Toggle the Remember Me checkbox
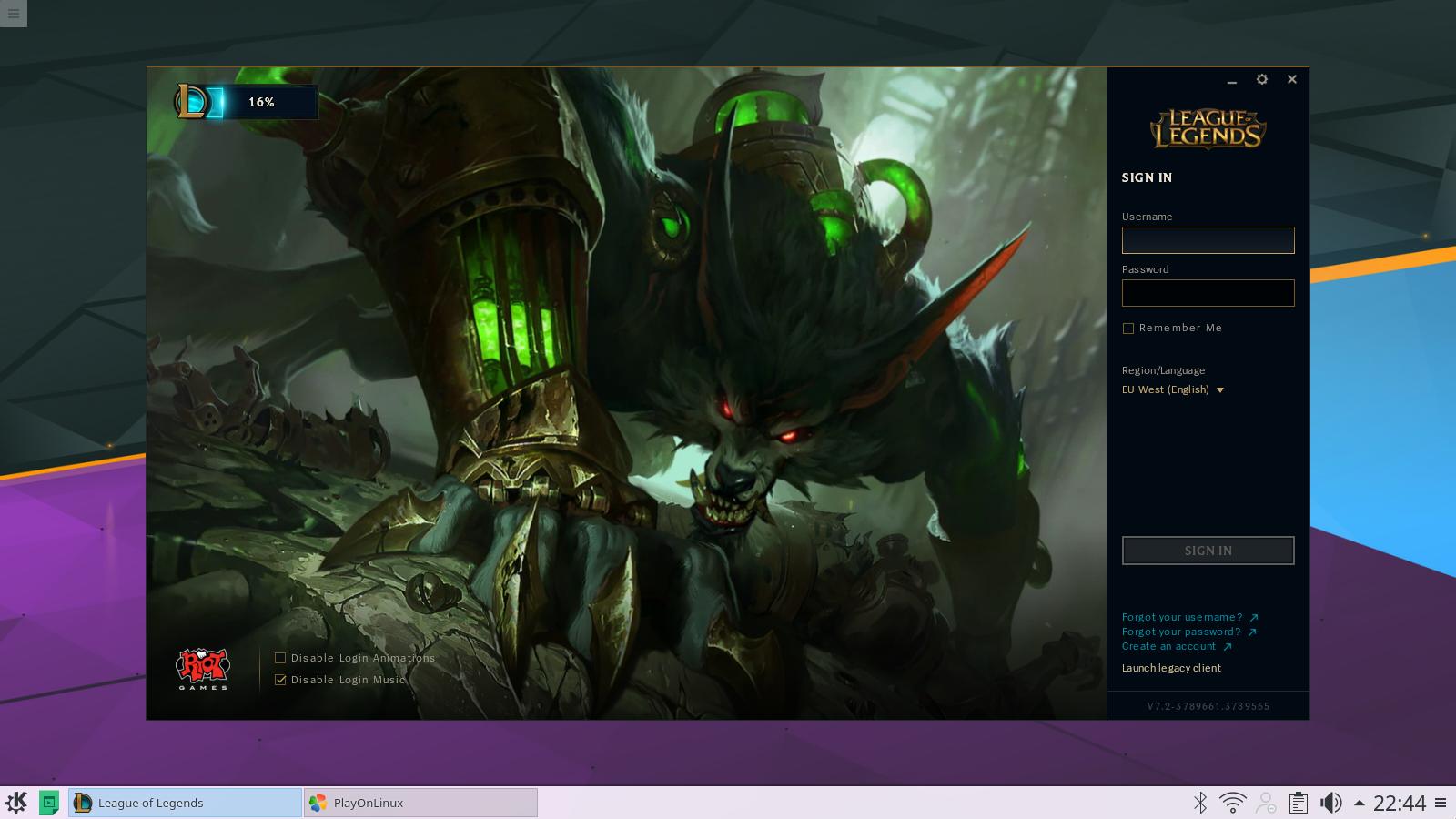The image size is (1456, 819). [x=1128, y=329]
